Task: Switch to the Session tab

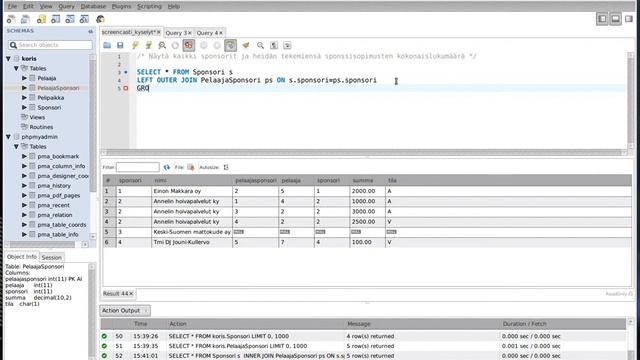Action: 51,258
